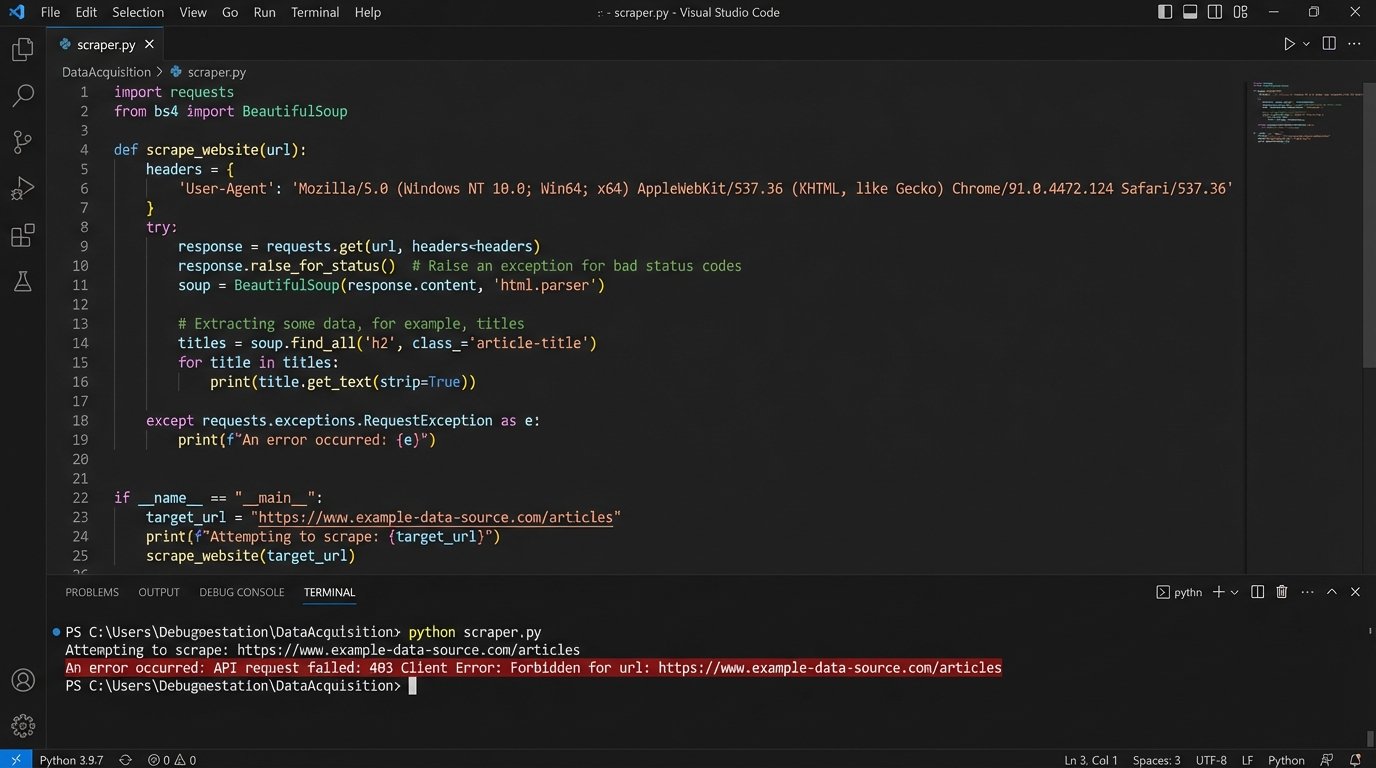Toggle the secondary side bar layout button
The image size is (1376, 768).
[1215, 12]
